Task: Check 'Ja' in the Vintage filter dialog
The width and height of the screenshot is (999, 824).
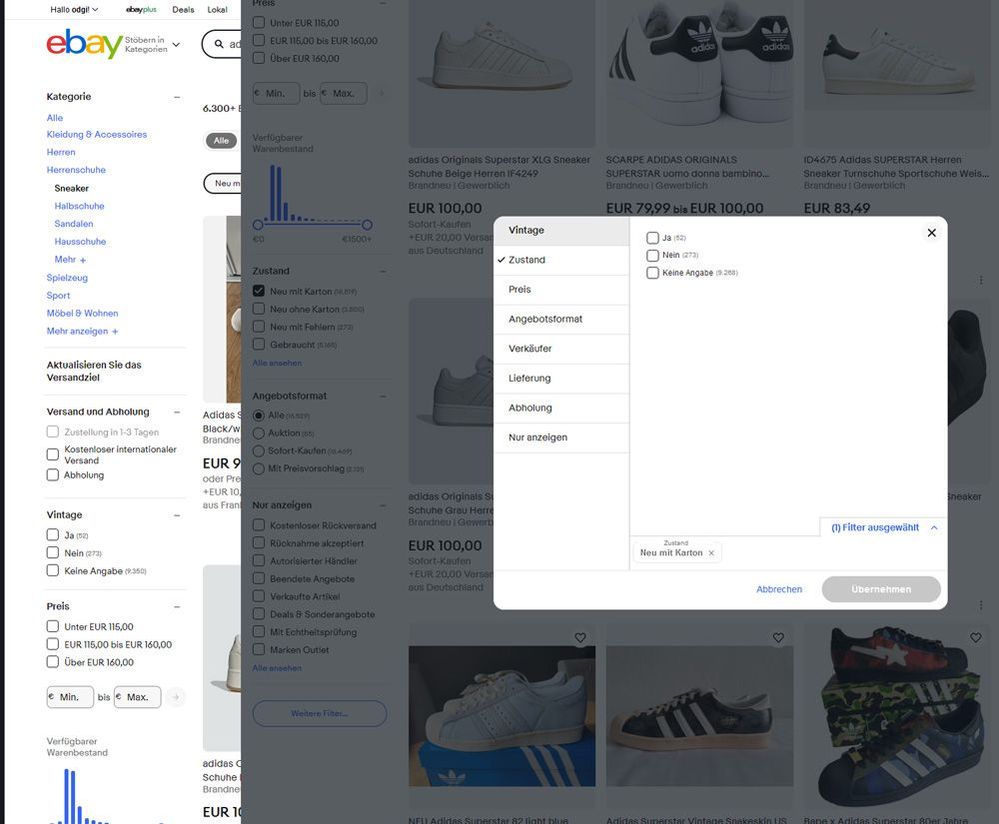Action: pos(653,238)
